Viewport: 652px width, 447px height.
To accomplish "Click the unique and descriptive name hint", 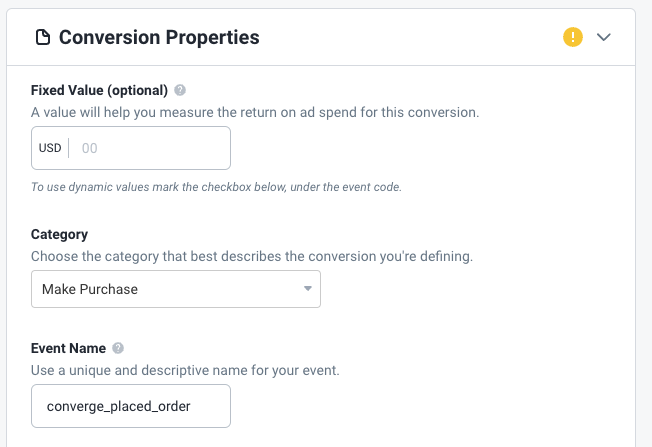I will click(x=185, y=370).
